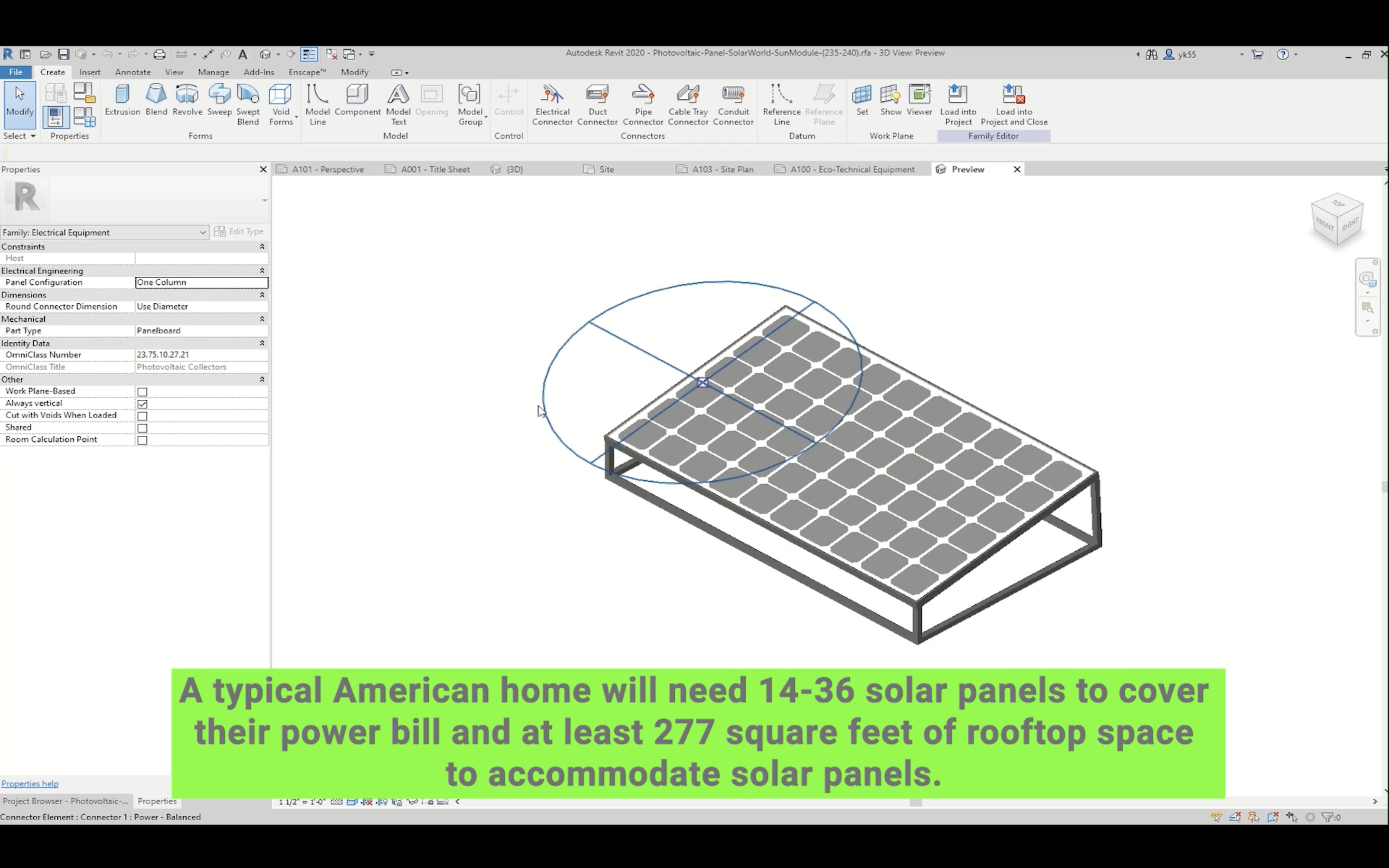The image size is (1389, 868).
Task: Switch to Project Browser panel tab
Action: [66, 801]
